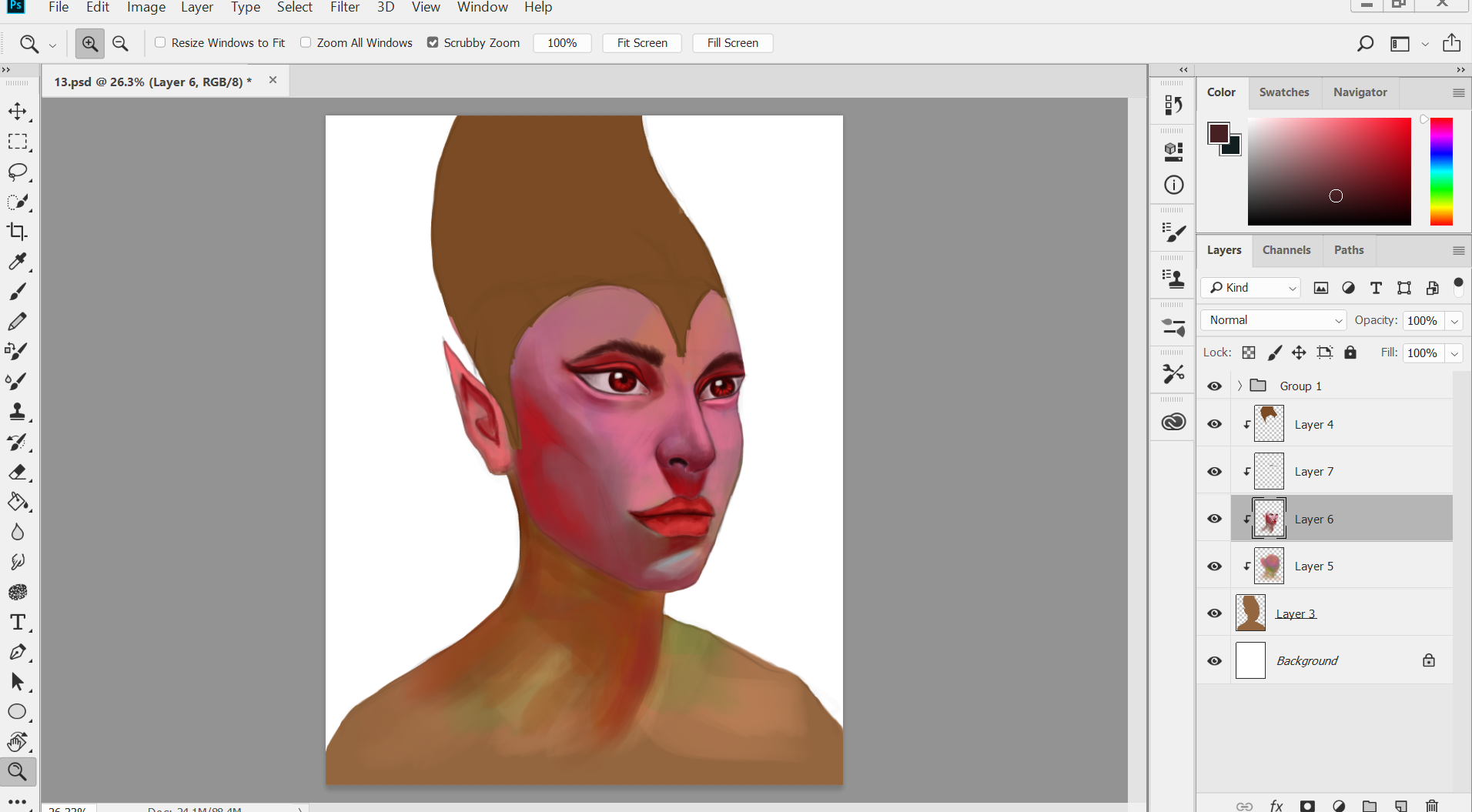Click the Zoom In magnifier button

click(x=90, y=43)
